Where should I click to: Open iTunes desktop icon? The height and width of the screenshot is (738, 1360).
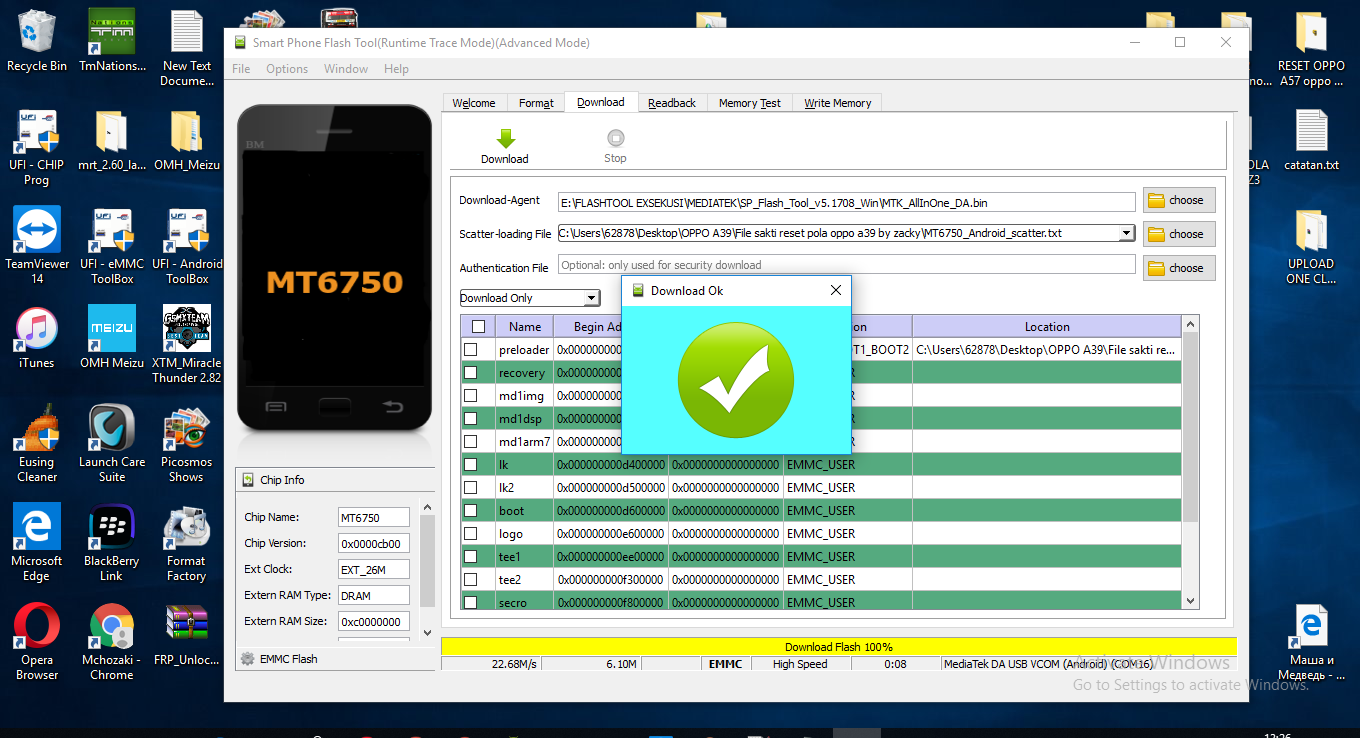pos(37,330)
